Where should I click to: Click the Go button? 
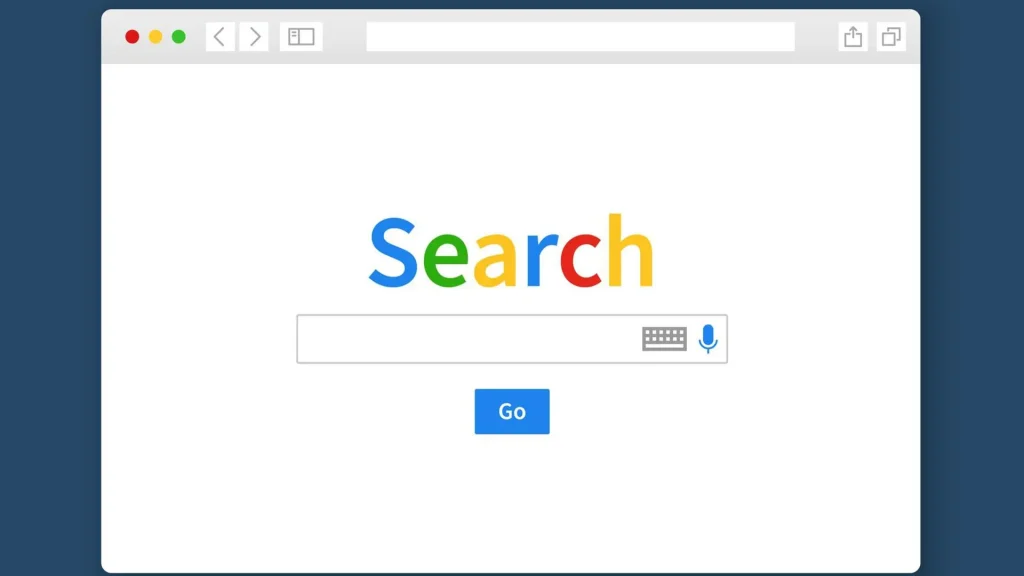[x=512, y=411]
